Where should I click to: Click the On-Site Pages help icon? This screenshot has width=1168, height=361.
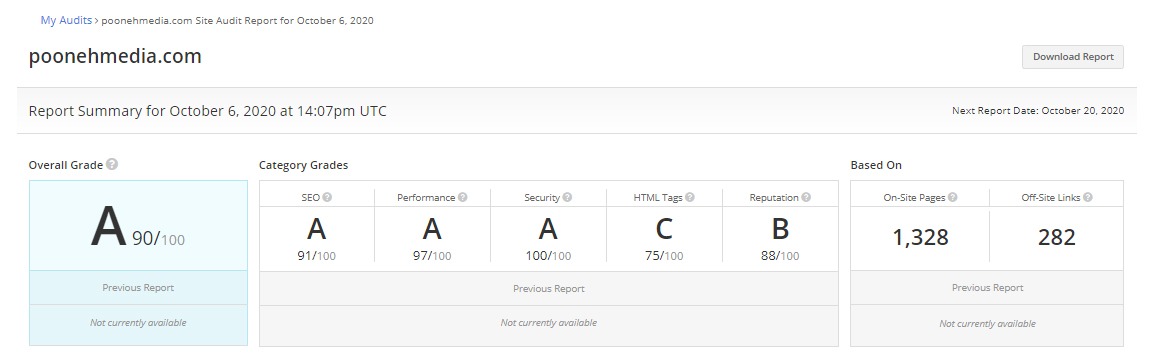(953, 197)
